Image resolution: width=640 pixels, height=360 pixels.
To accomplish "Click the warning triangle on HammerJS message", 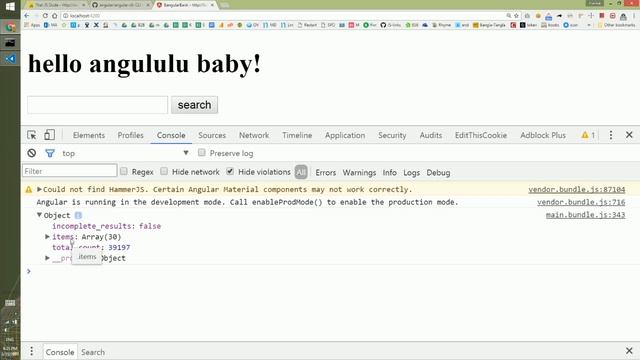I will pyautogui.click(x=29, y=189).
